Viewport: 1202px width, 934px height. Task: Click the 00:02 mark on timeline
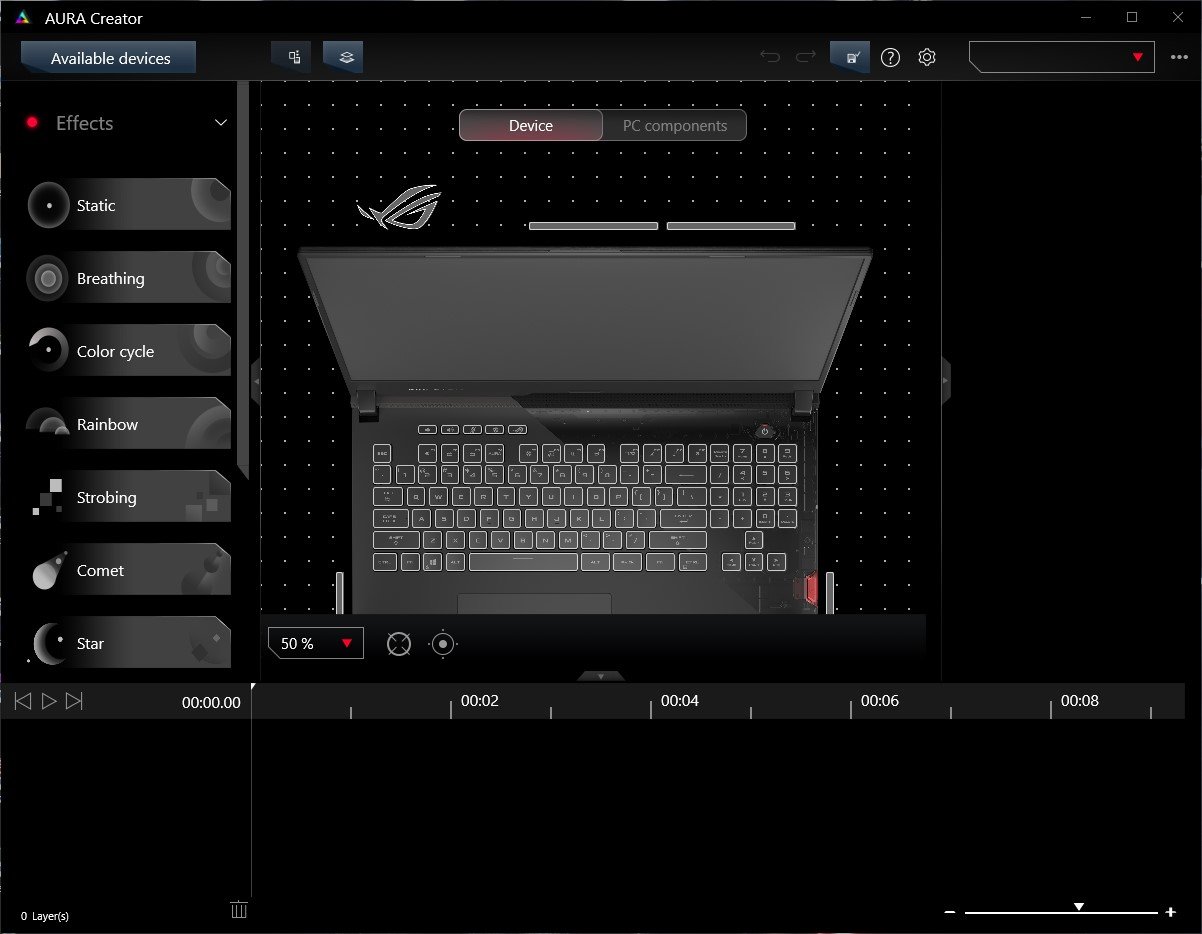coord(480,700)
